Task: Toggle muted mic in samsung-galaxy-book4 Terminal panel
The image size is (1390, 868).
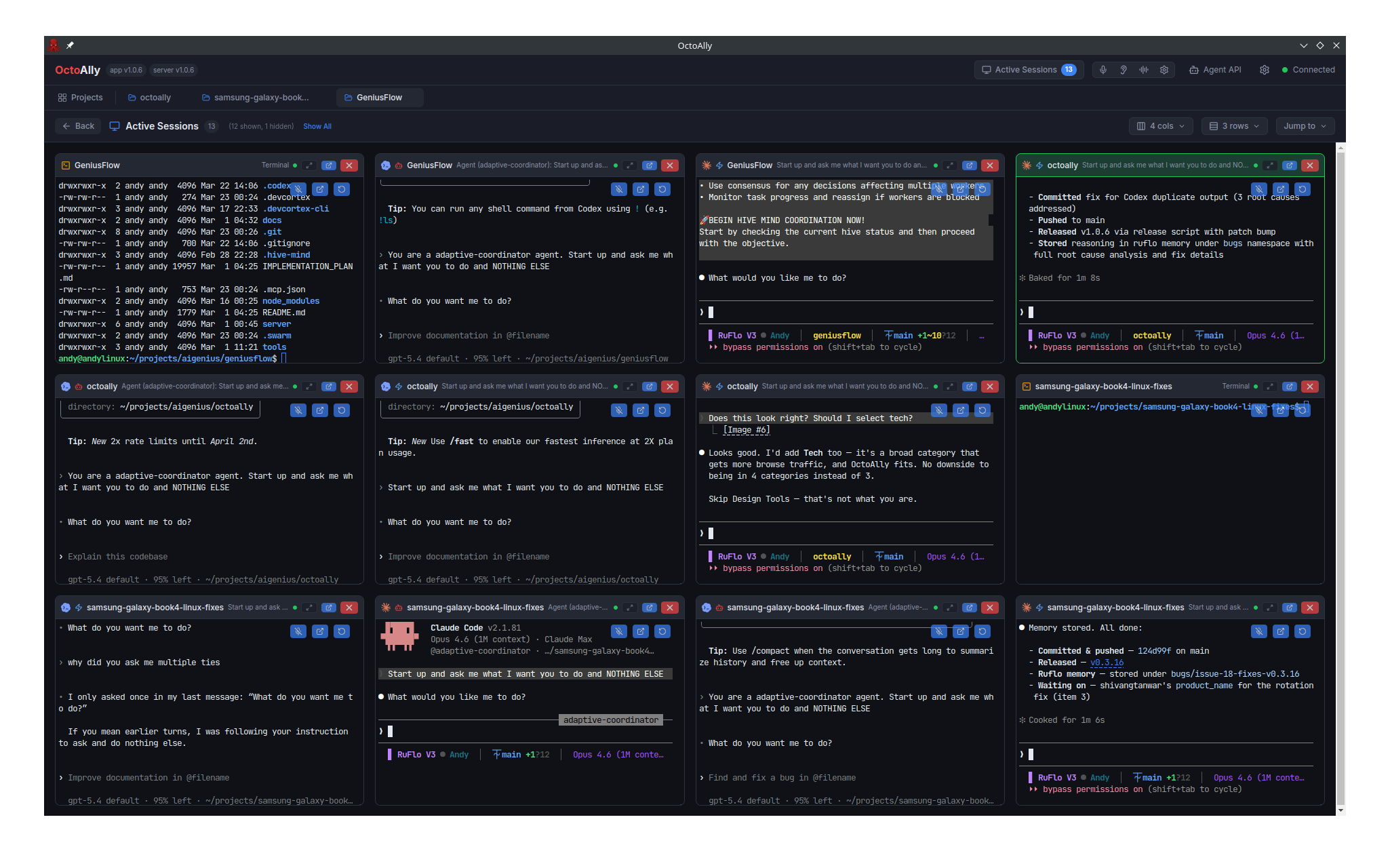Action: tap(1259, 410)
